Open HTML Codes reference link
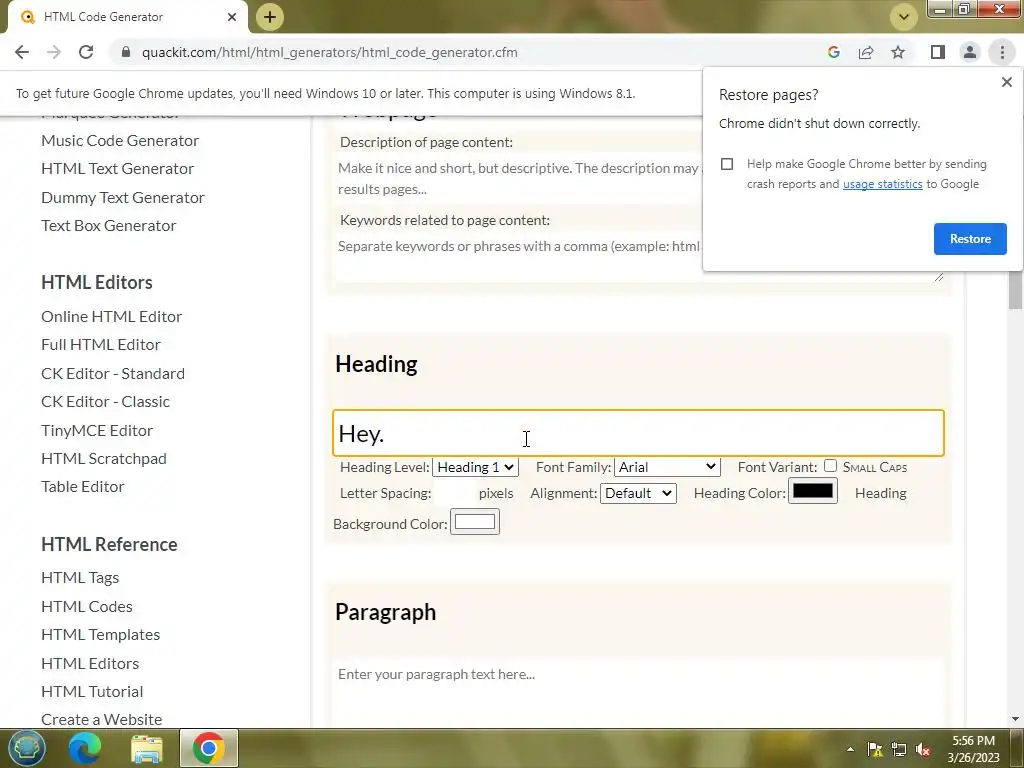The image size is (1024, 768). pos(87,606)
